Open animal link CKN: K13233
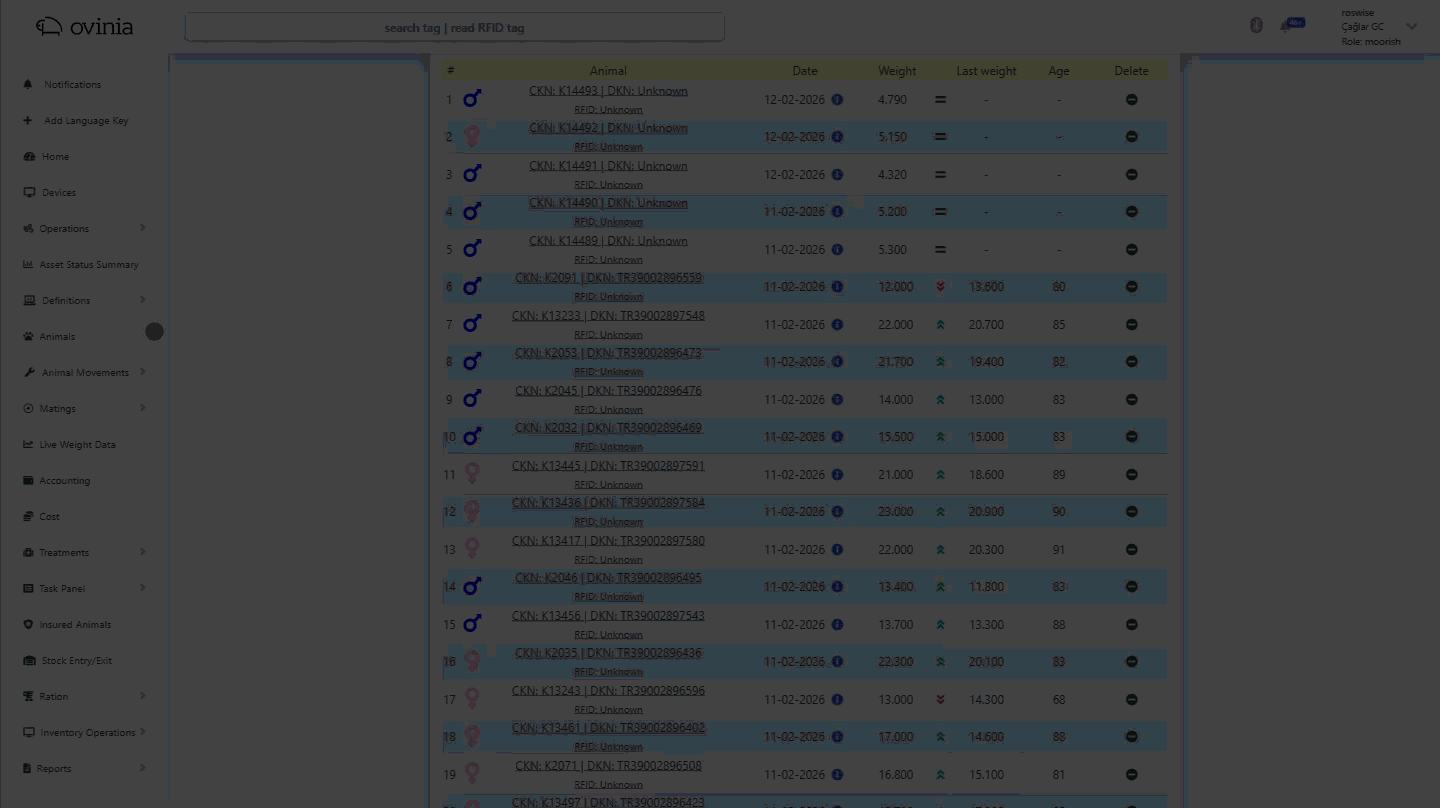 (x=608, y=316)
